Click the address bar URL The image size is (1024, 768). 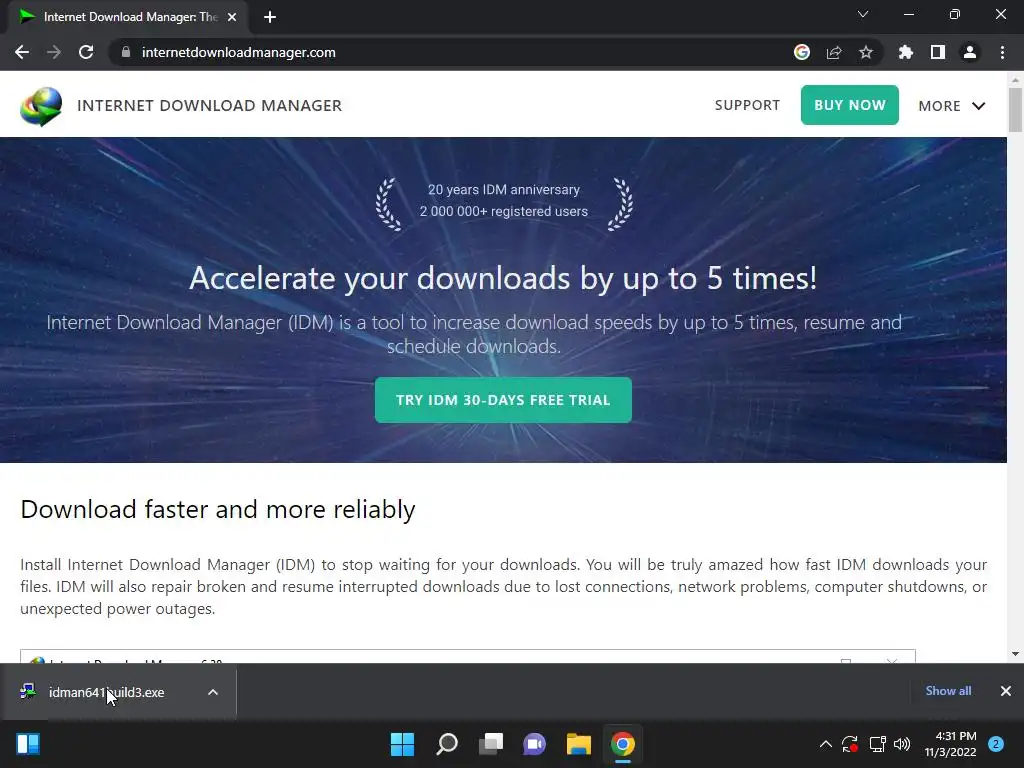pyautogui.click(x=238, y=52)
